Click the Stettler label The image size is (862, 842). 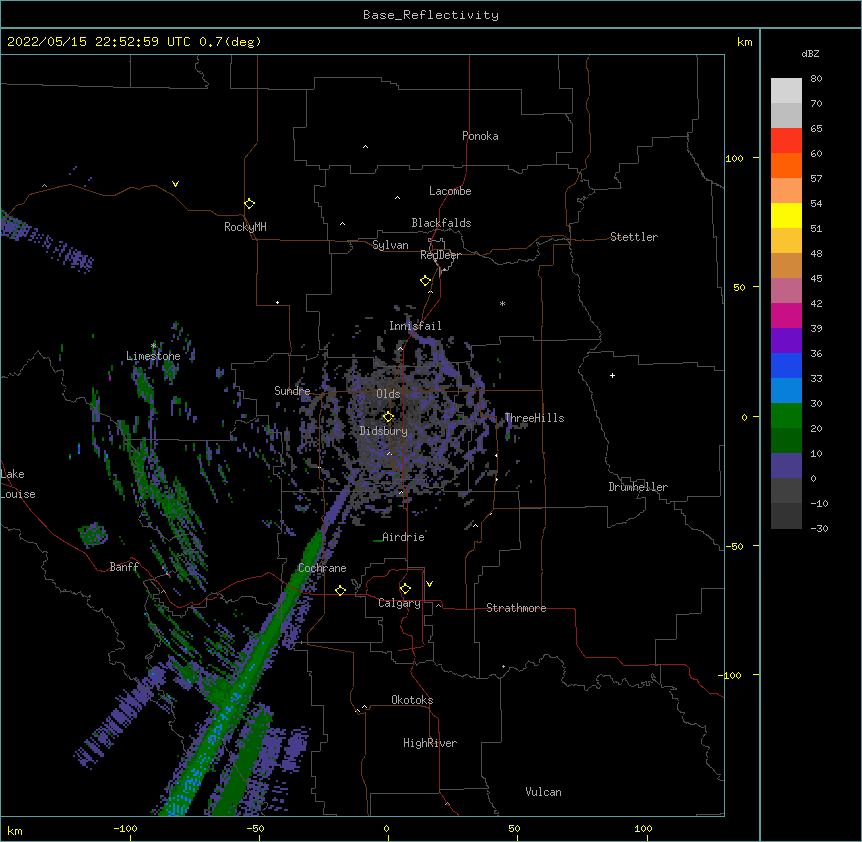click(x=634, y=237)
